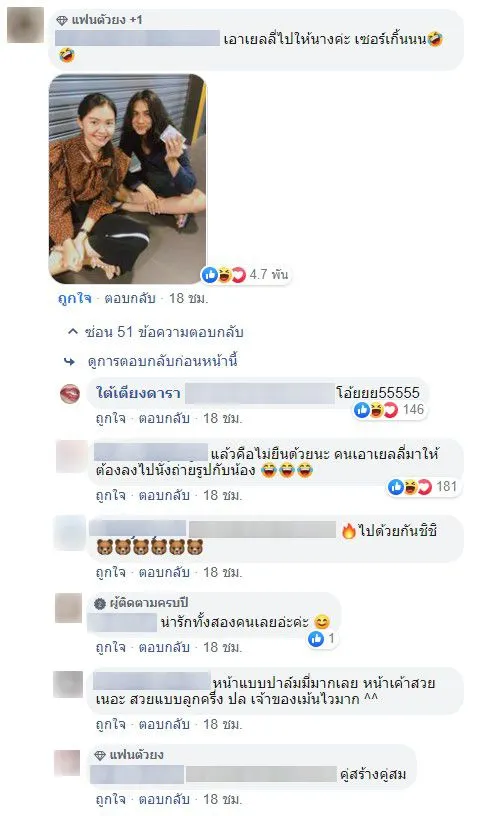
Task: Reply to the top photo comment with ตอบกลับ
Action: pyautogui.click(x=130, y=298)
